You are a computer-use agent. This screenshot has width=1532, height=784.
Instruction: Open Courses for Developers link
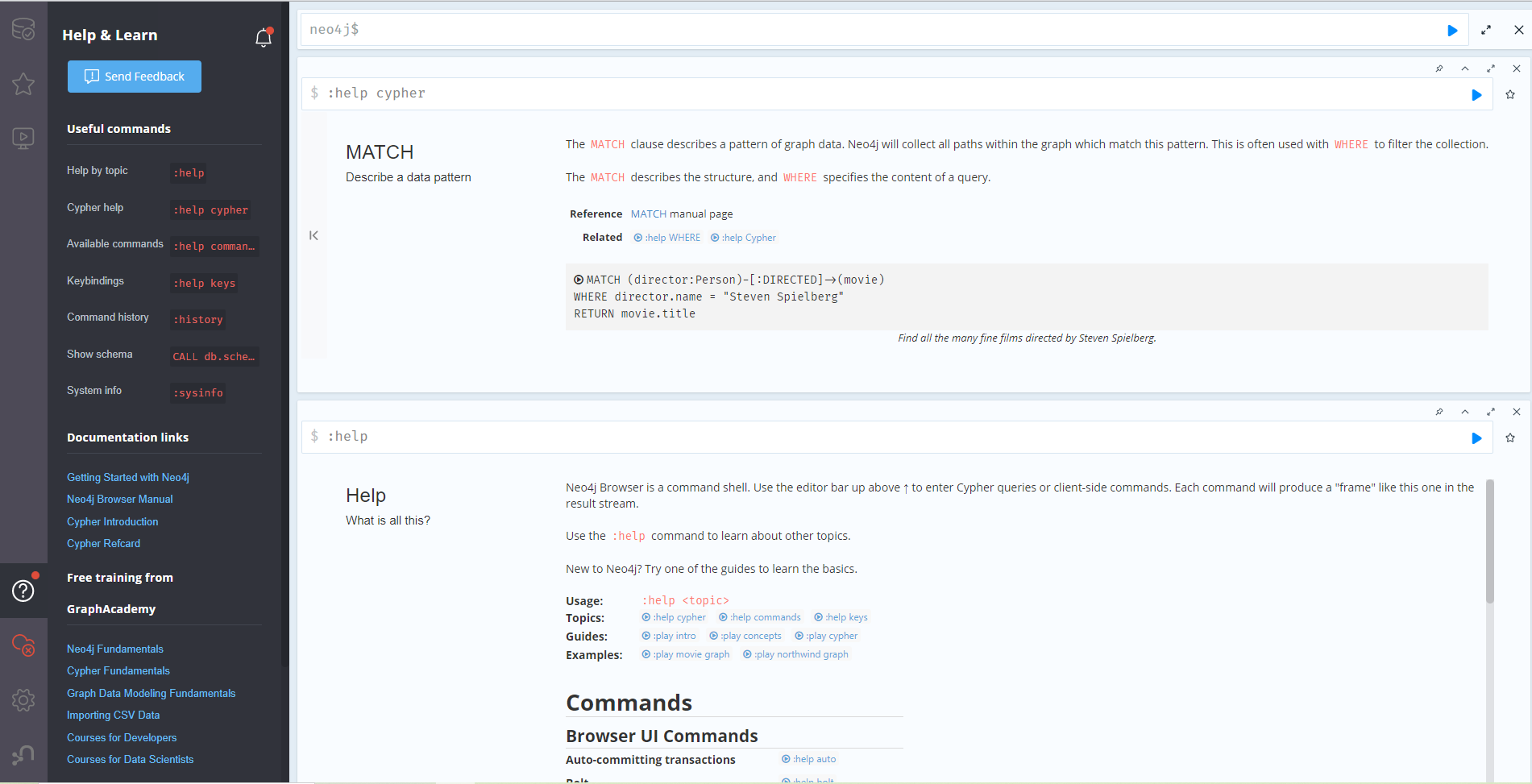(122, 737)
